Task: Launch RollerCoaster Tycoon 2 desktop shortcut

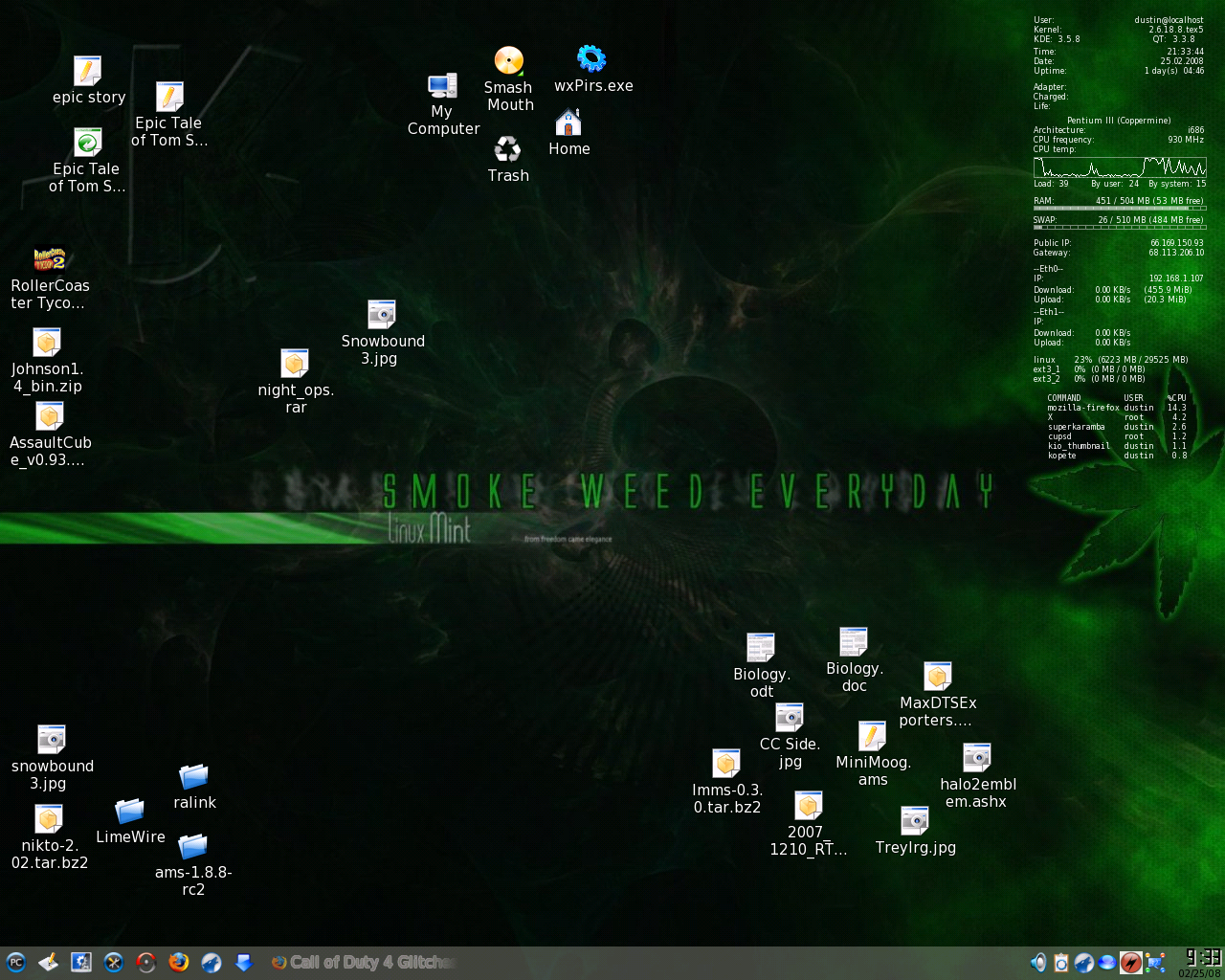Action: [50, 259]
